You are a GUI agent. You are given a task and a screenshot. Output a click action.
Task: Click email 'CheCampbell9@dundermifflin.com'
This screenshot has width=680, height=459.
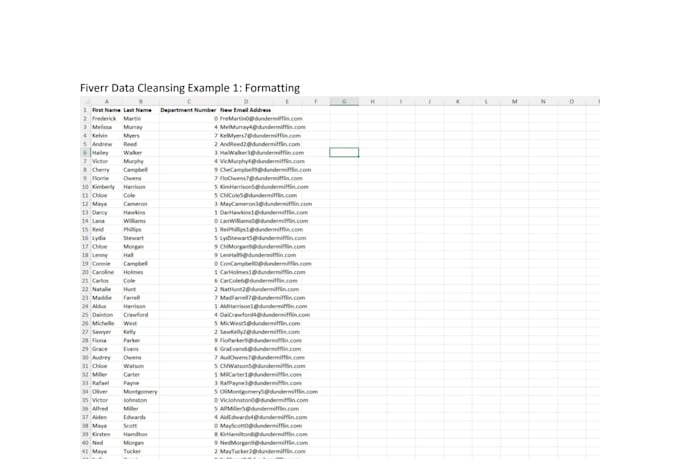point(265,170)
